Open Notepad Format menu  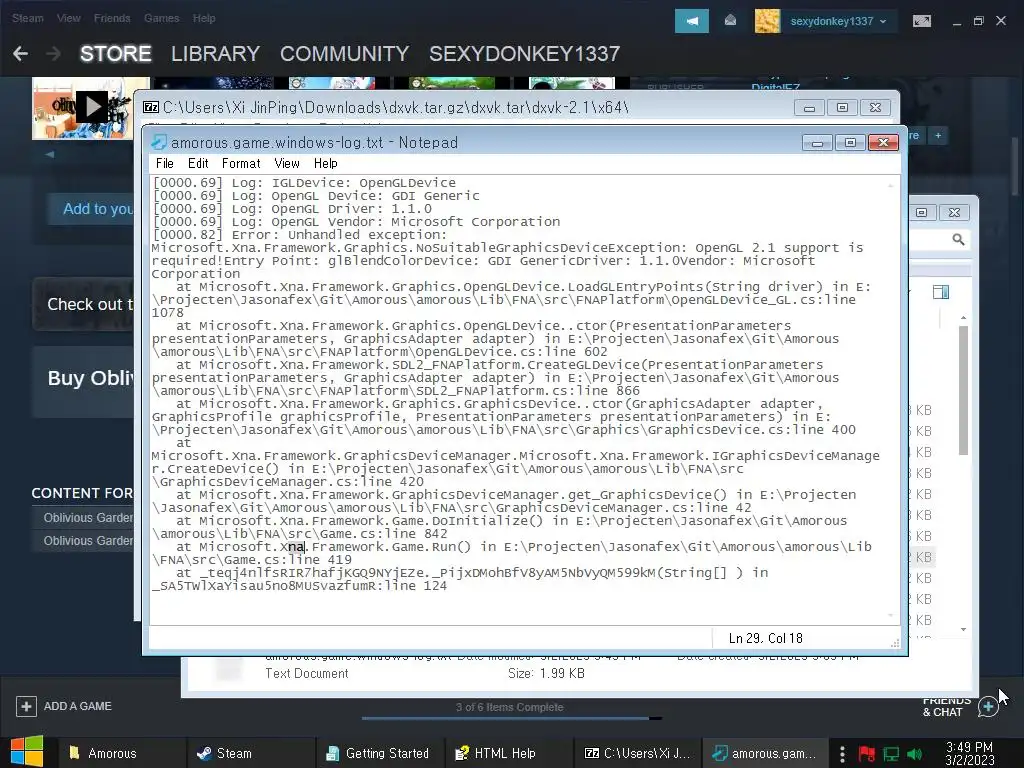tap(241, 163)
